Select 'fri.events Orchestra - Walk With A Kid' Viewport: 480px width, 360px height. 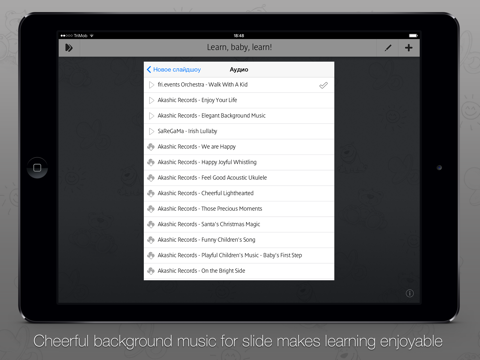(x=239, y=85)
